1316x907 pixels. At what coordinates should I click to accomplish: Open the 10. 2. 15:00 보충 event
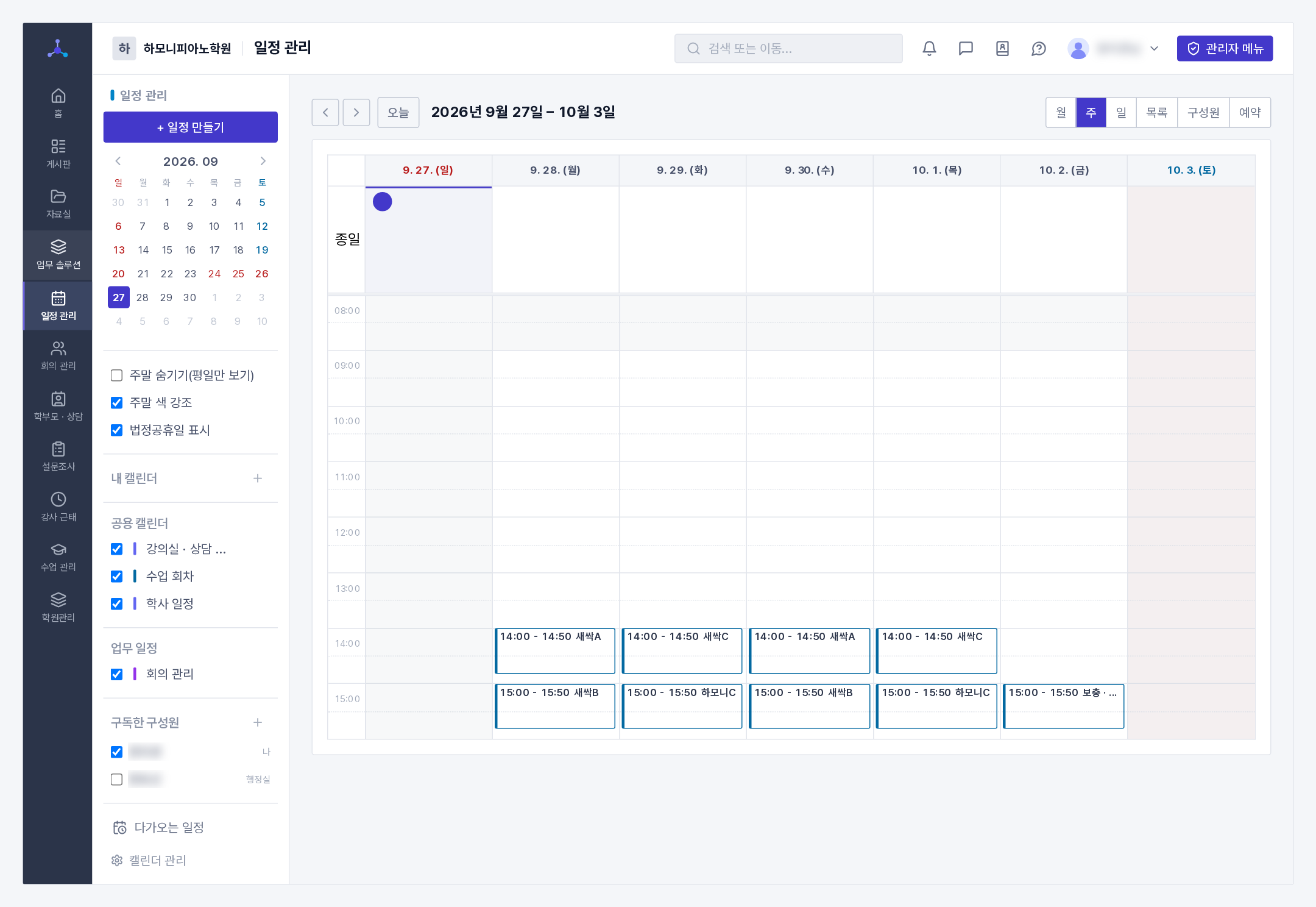tap(1063, 706)
